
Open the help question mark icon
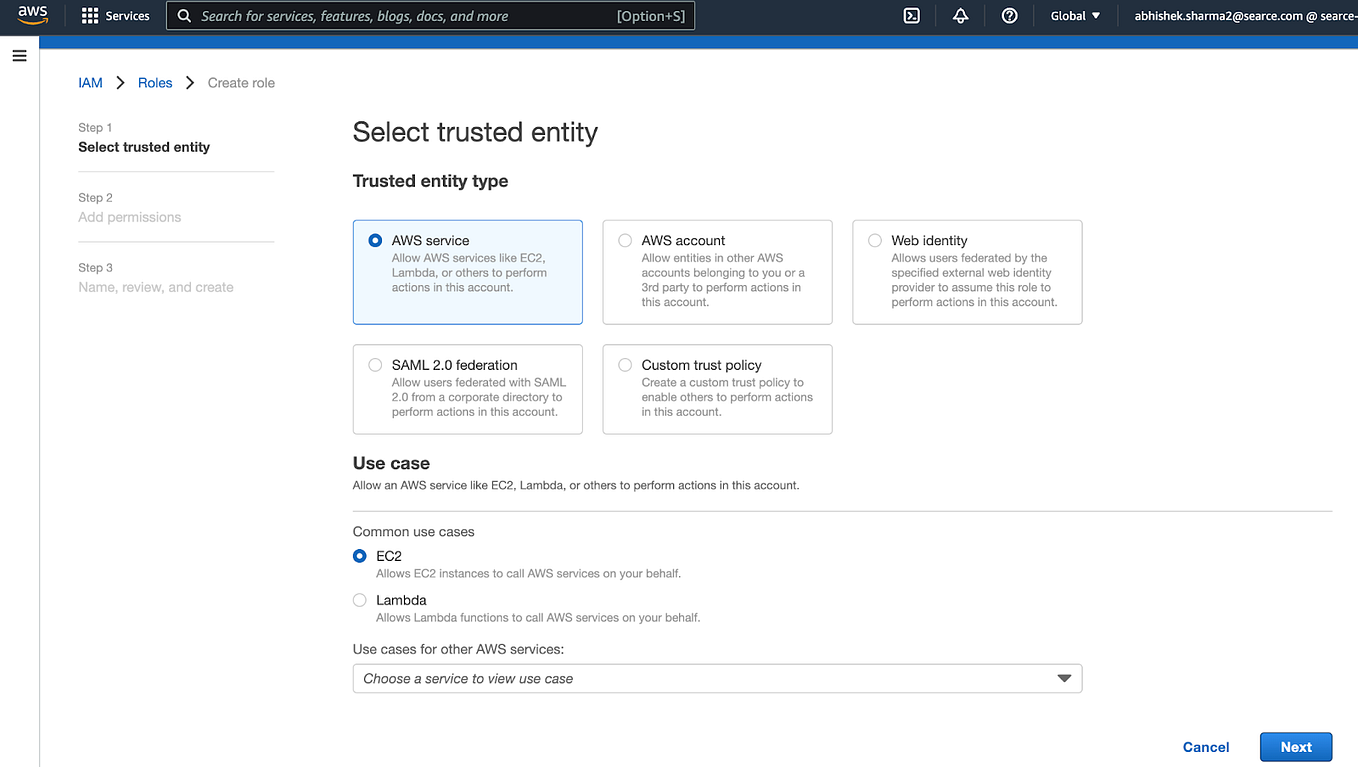click(x=1009, y=15)
